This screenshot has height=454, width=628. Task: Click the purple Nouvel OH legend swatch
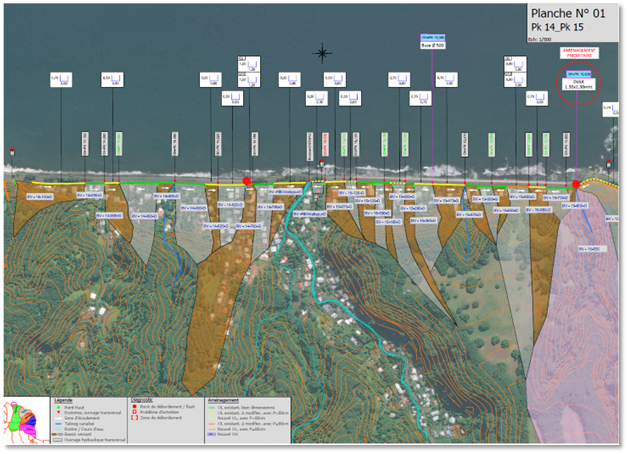pyautogui.click(x=211, y=434)
